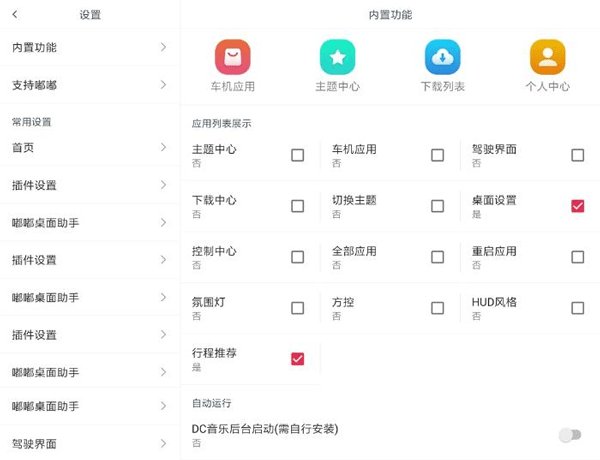Image resolution: width=600 pixels, height=460 pixels.
Task: Uncheck the 行程推荐 checkbox
Action: pyautogui.click(x=297, y=359)
